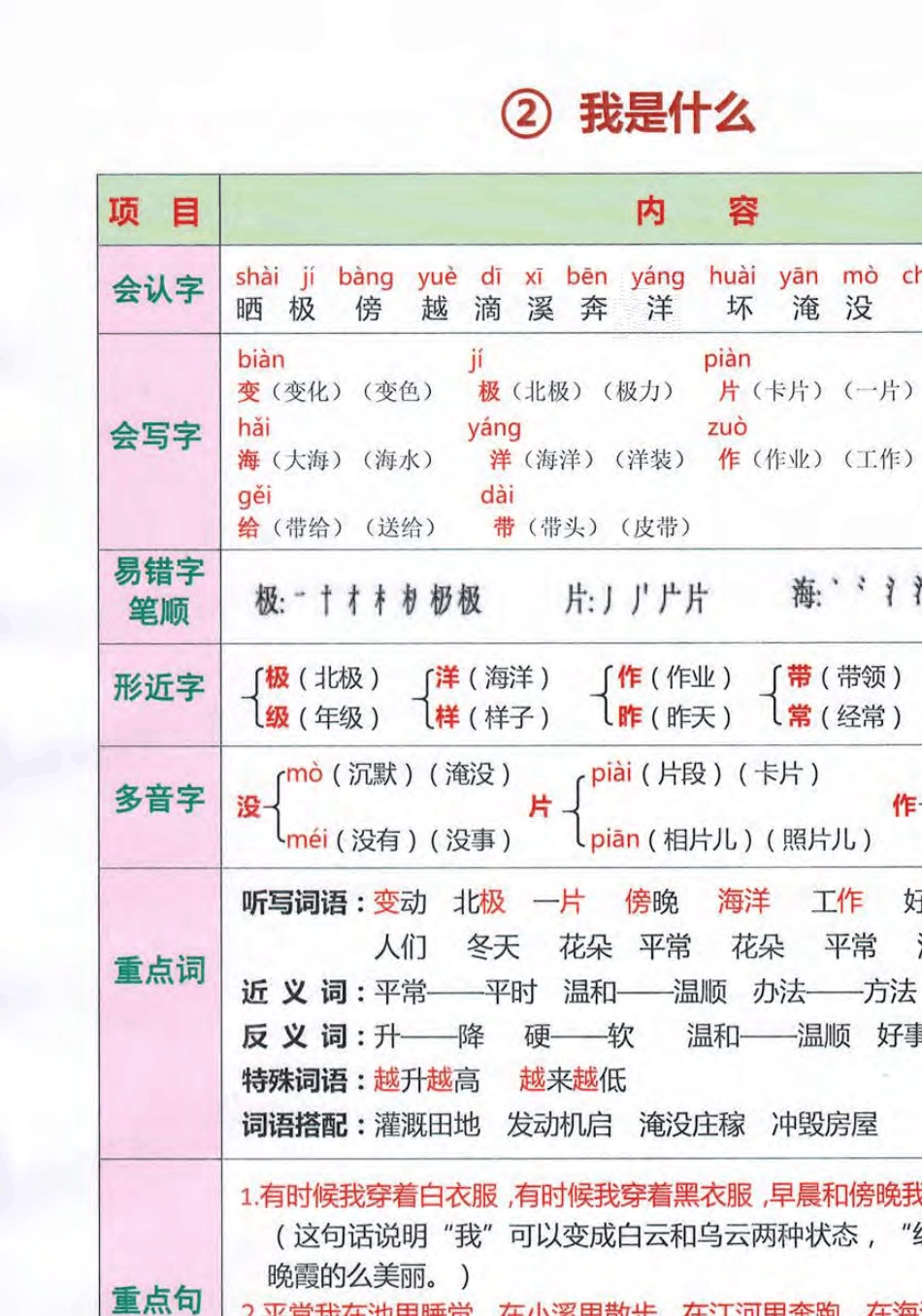Click the word '(极力)'
Screen dimensions: 922x1316
click(639, 392)
